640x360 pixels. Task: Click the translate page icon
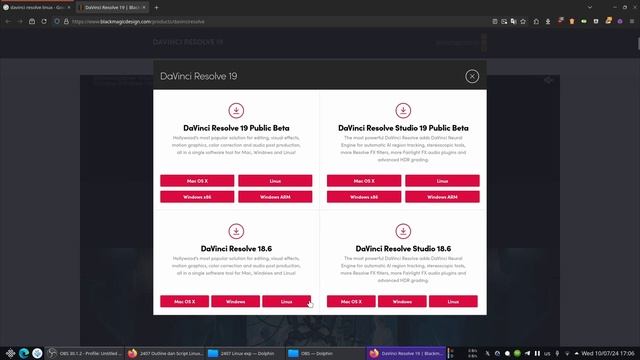pos(513,21)
